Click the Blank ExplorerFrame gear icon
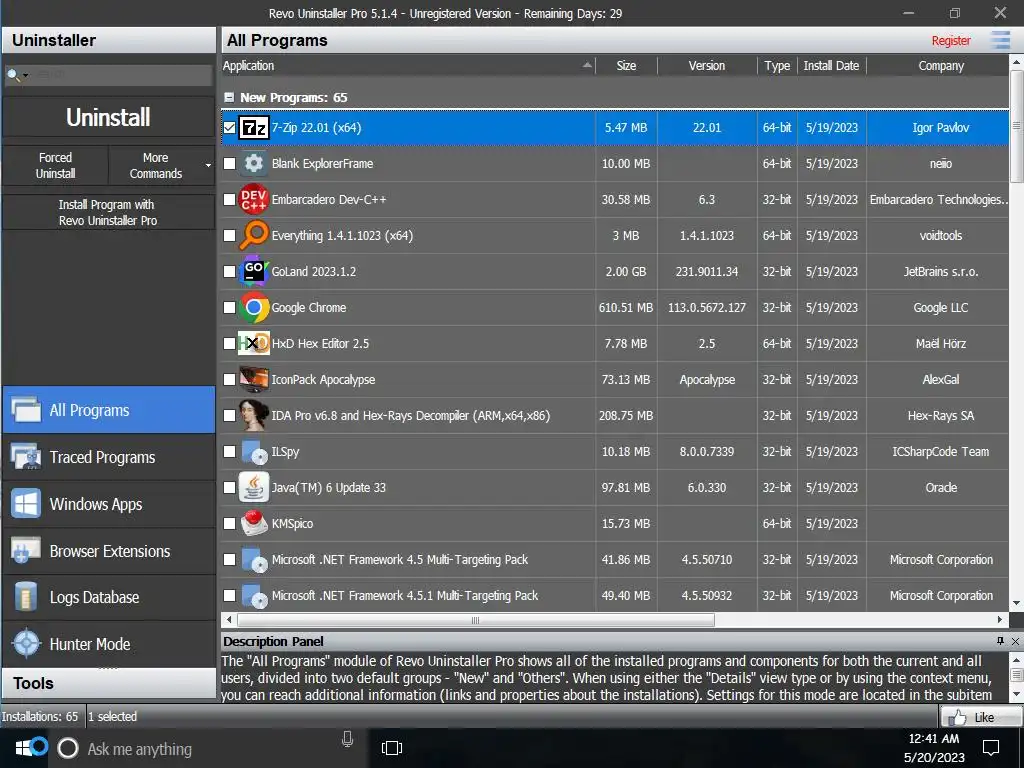1024x768 pixels. (x=253, y=163)
